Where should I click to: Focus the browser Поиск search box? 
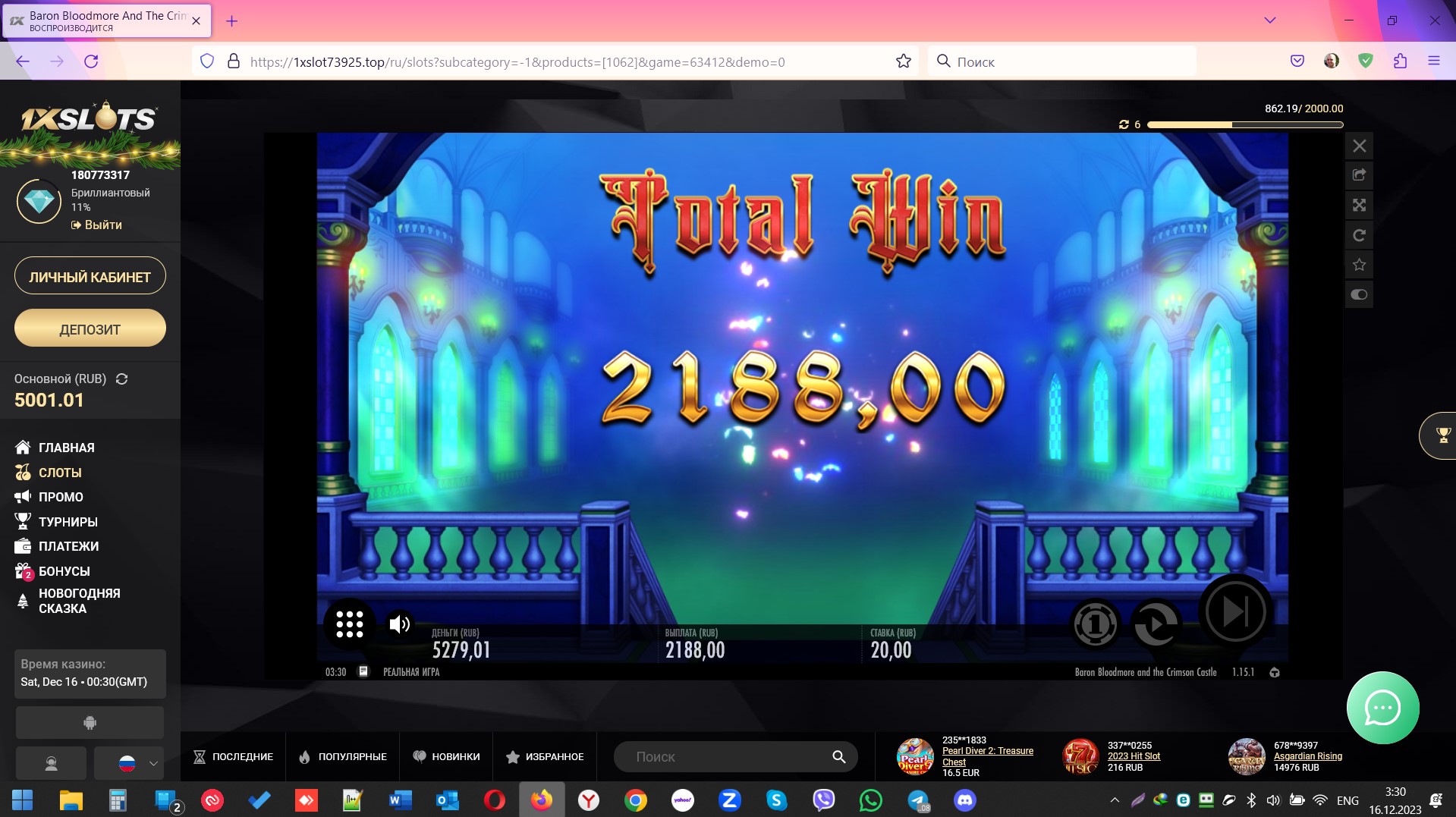click(1062, 61)
